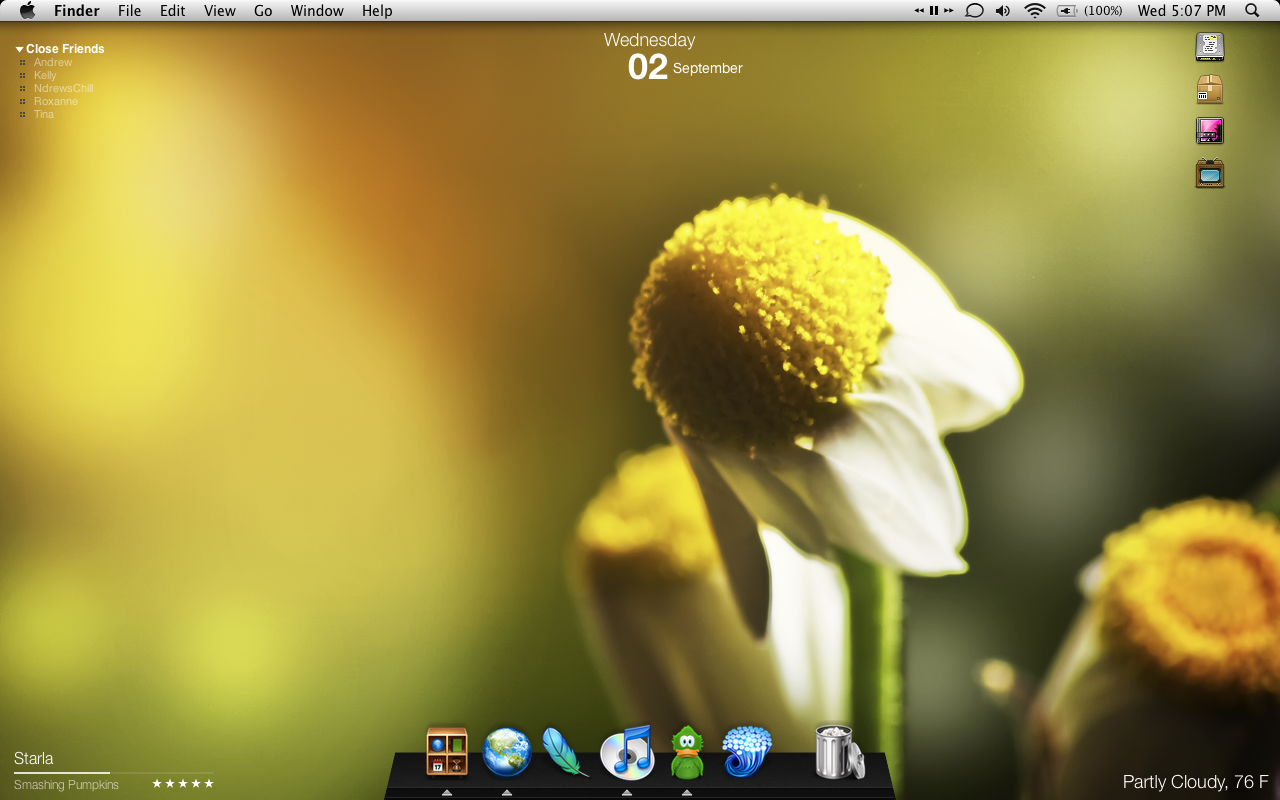This screenshot has width=1280, height=800.
Task: Open the Apple menu
Action: [x=27, y=10]
